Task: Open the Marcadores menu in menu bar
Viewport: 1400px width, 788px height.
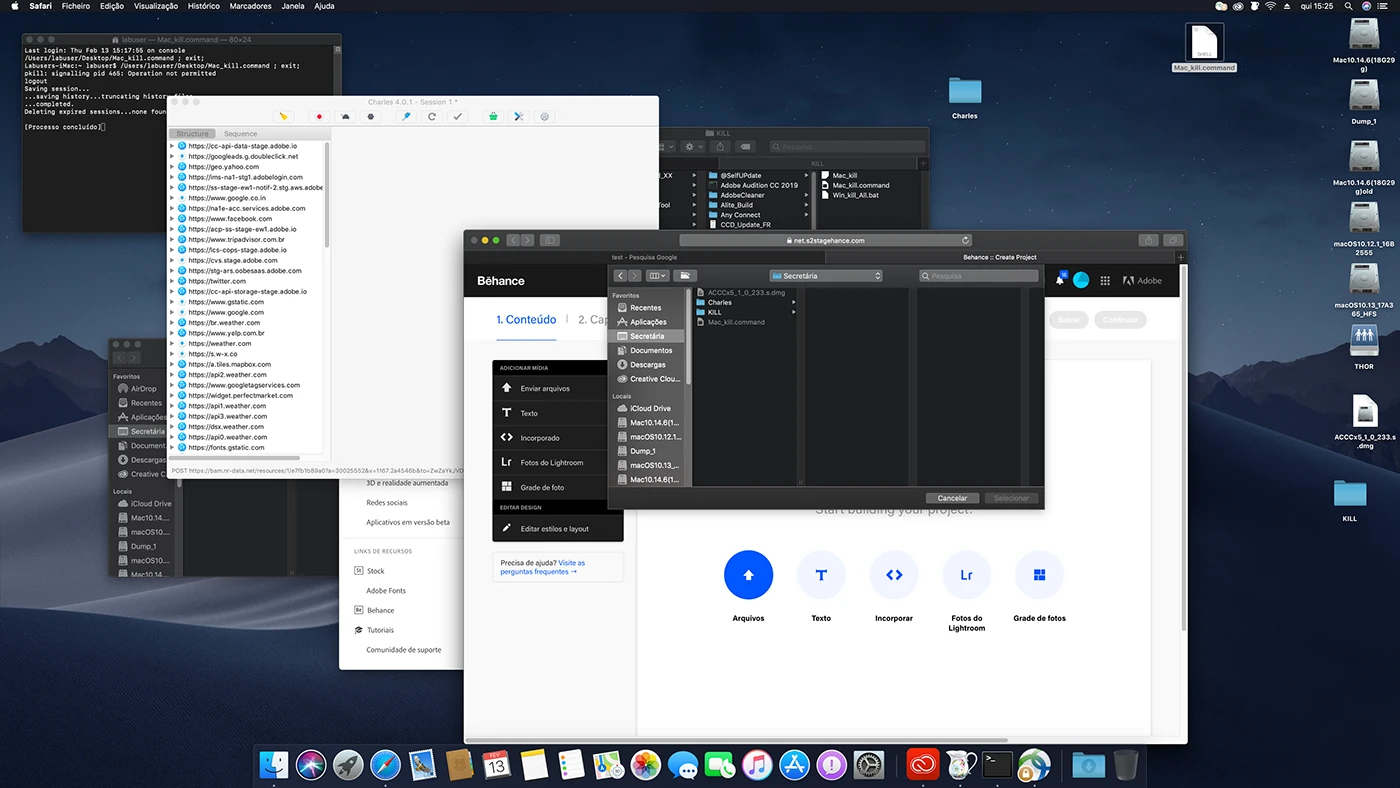Action: click(x=250, y=6)
